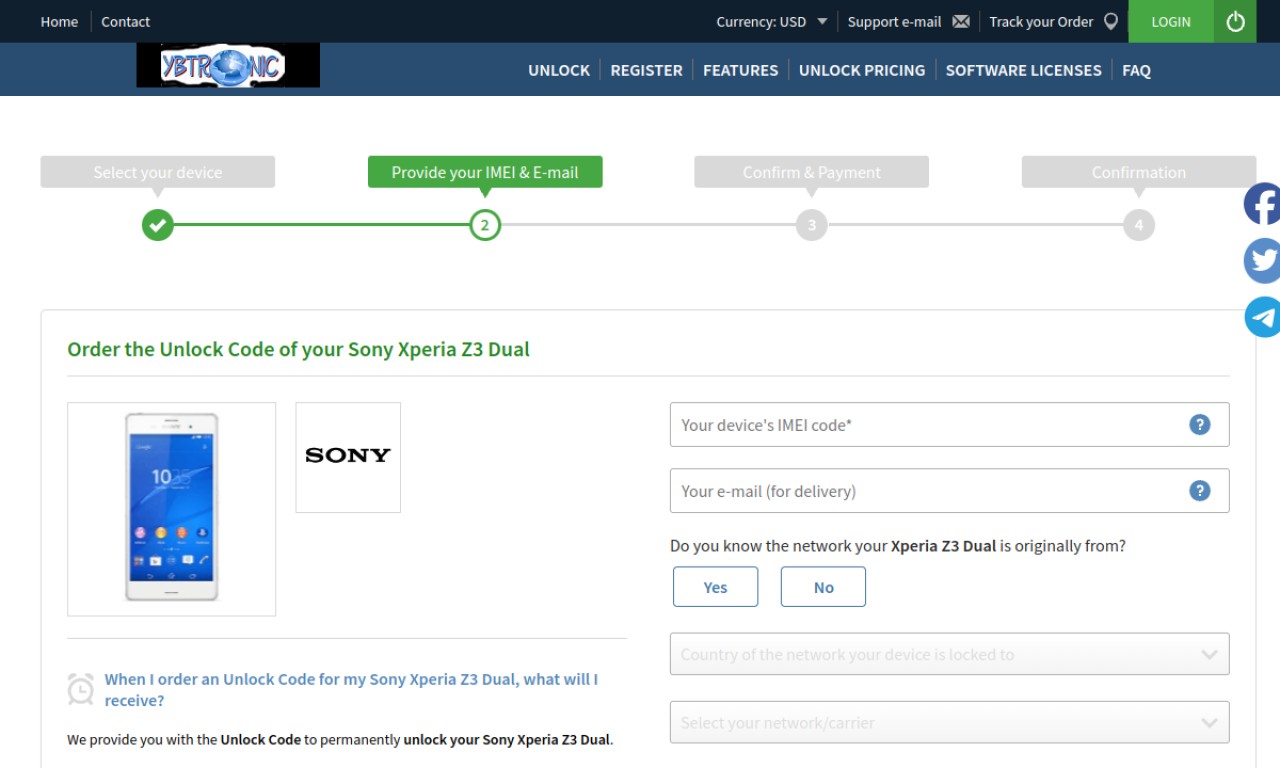Click the help icon in IMEI code field
The image size is (1280, 768).
pyautogui.click(x=1200, y=425)
